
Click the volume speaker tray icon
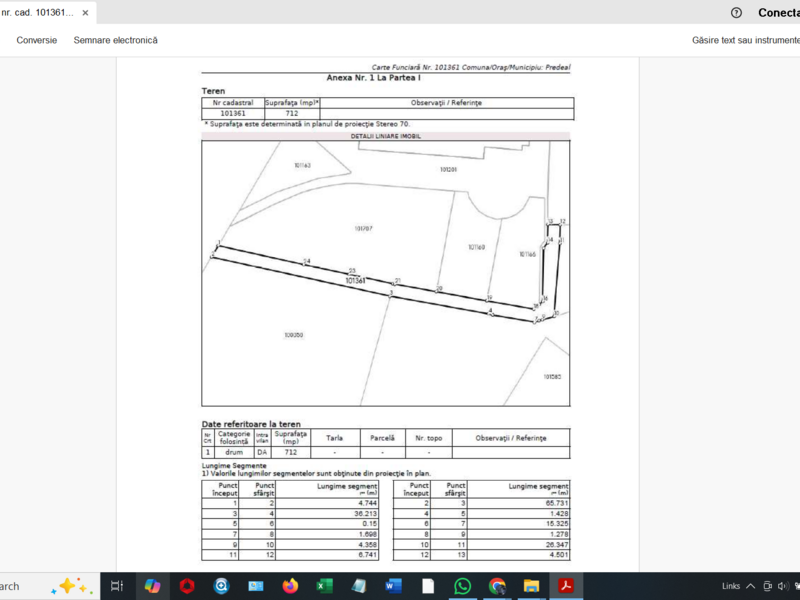pyautogui.click(x=783, y=586)
